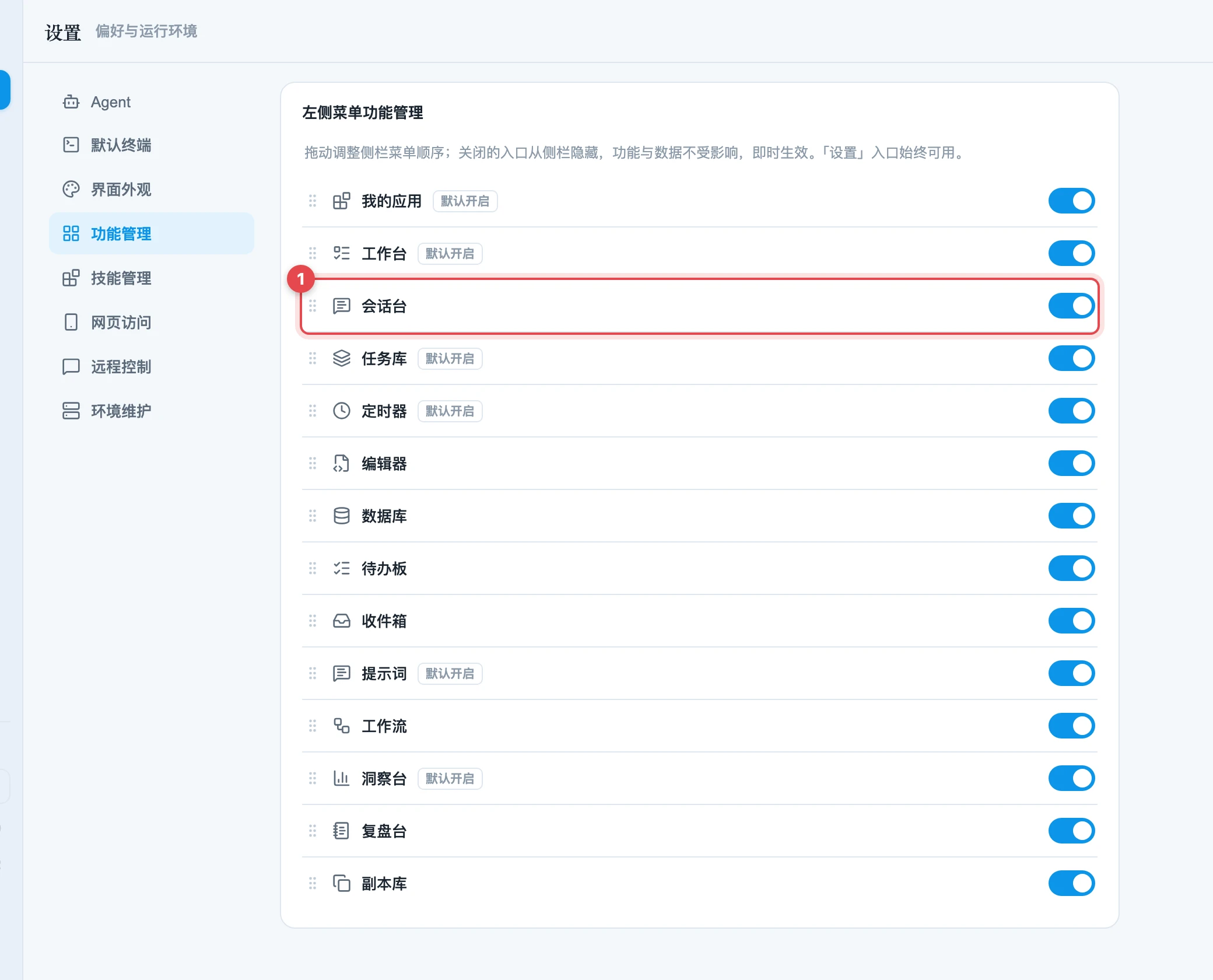Screen dimensions: 1213x980
Task: Turn off the 工作流 switch
Action: click(1071, 726)
